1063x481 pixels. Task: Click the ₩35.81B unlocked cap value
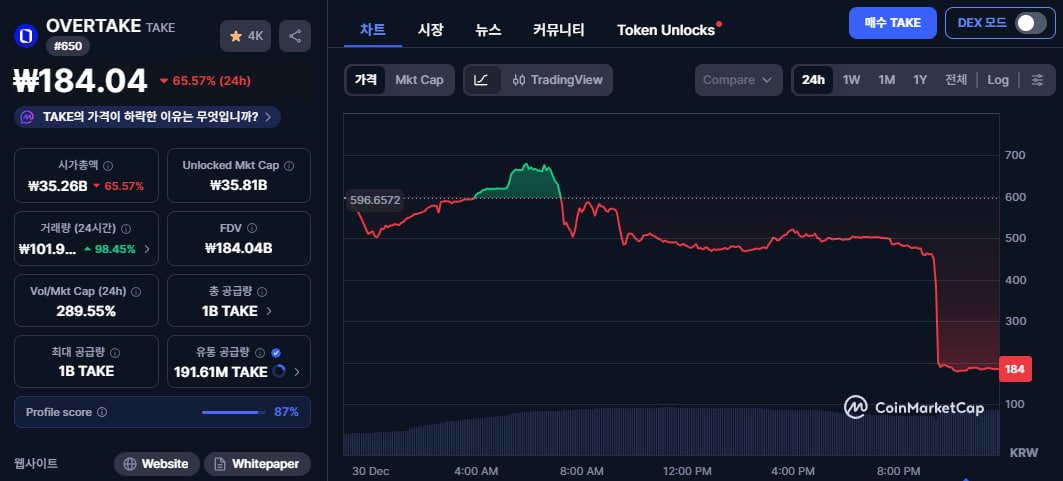click(x=239, y=185)
